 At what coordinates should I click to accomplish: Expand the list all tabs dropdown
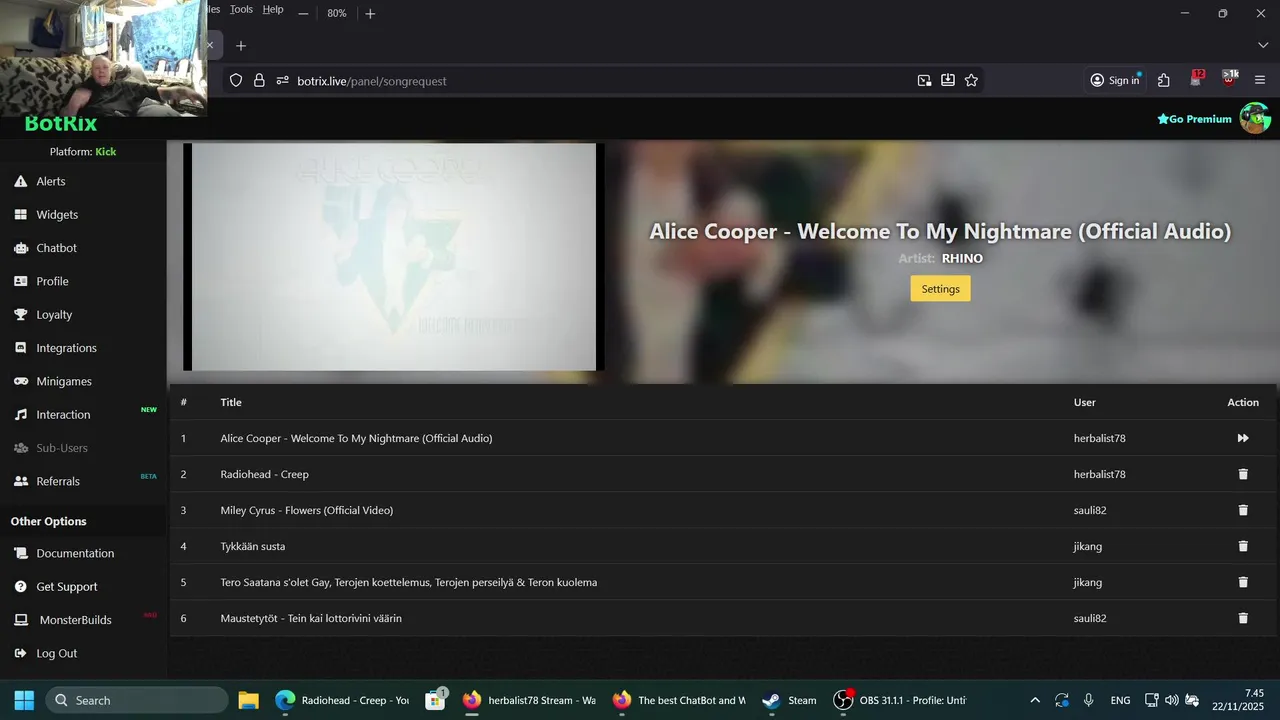(x=1262, y=46)
